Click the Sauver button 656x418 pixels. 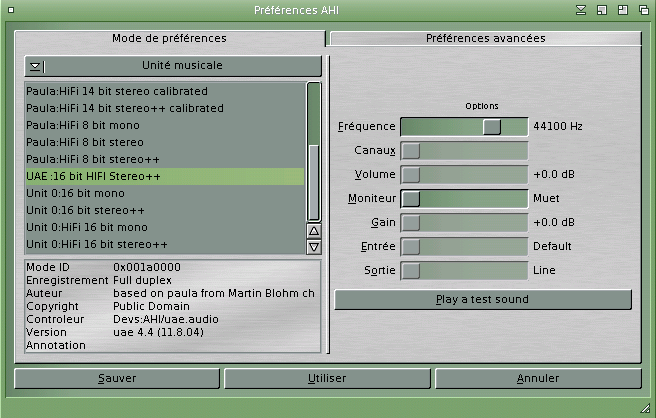tap(117, 378)
